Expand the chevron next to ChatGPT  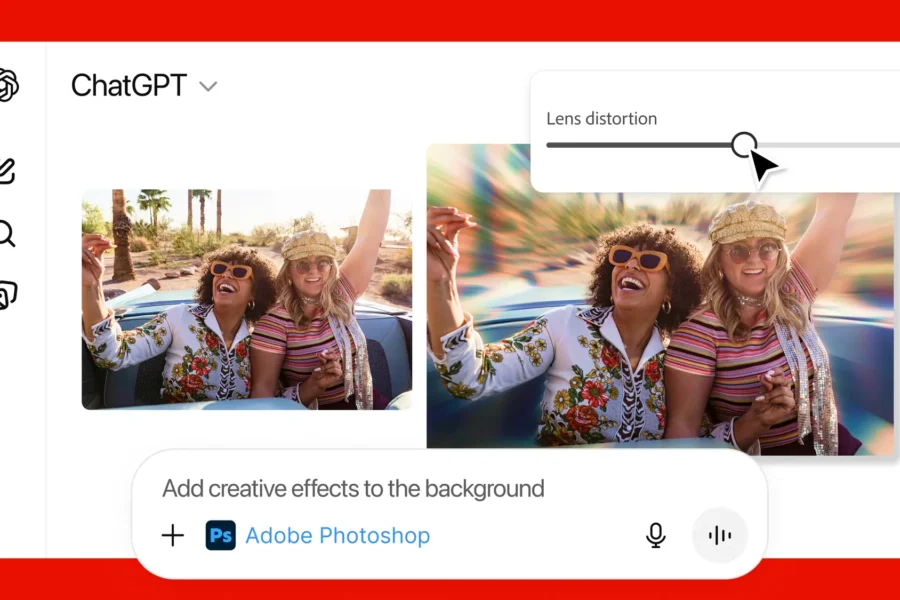[208, 87]
